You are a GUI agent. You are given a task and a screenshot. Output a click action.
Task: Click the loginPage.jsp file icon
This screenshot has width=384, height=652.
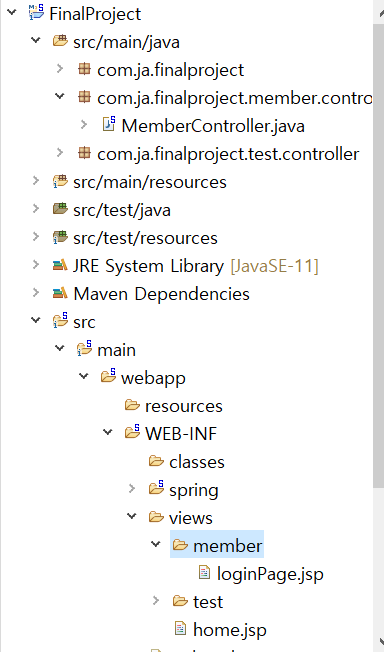point(204,573)
